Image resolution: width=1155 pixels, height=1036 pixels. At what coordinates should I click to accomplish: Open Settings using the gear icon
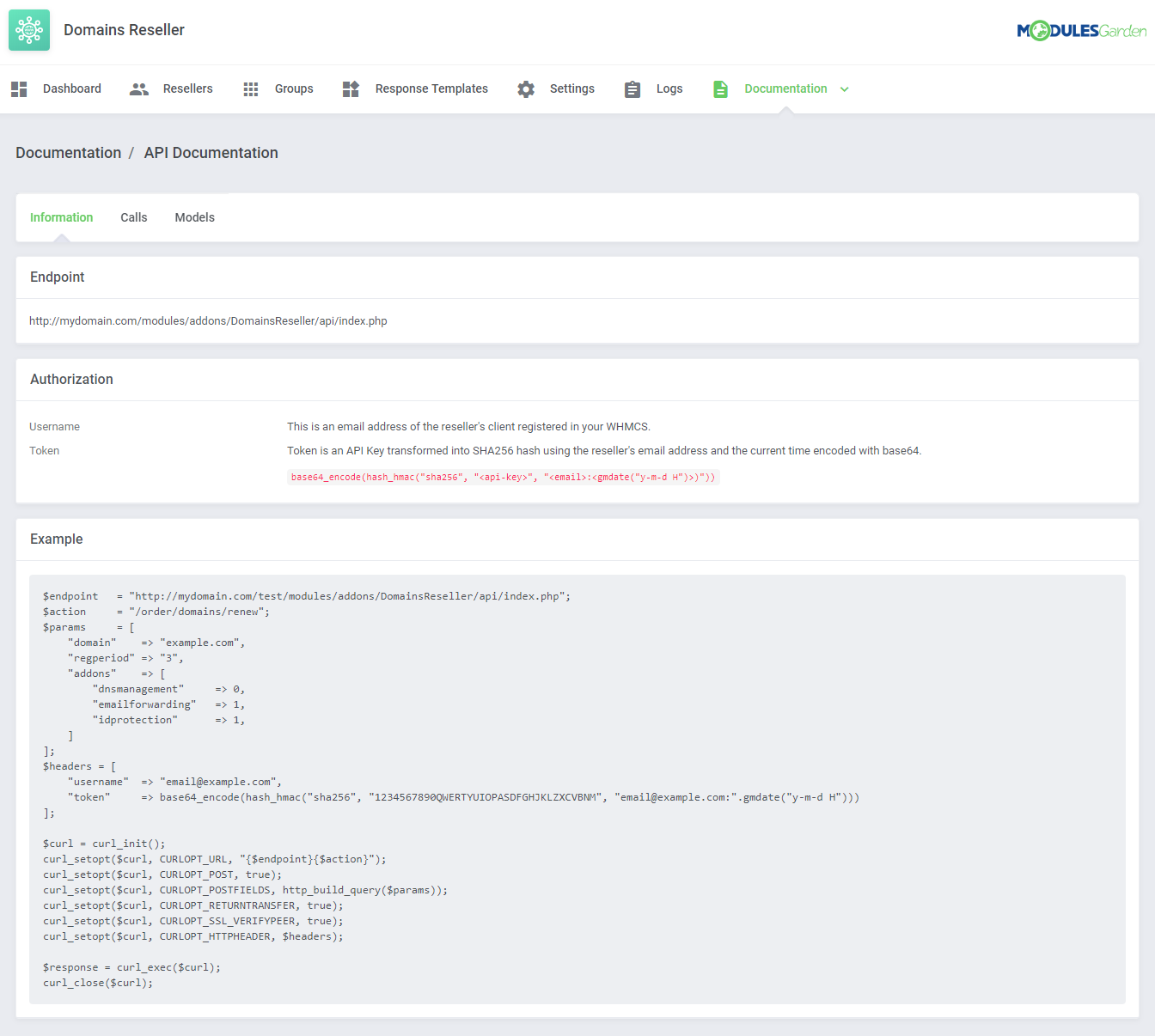pyautogui.click(x=525, y=88)
